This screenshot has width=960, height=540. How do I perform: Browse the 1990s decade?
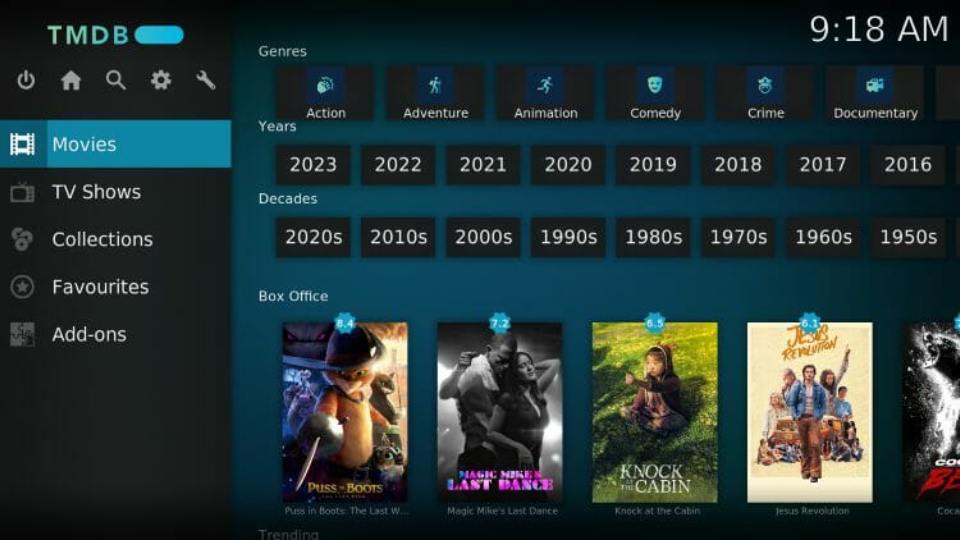pos(568,237)
